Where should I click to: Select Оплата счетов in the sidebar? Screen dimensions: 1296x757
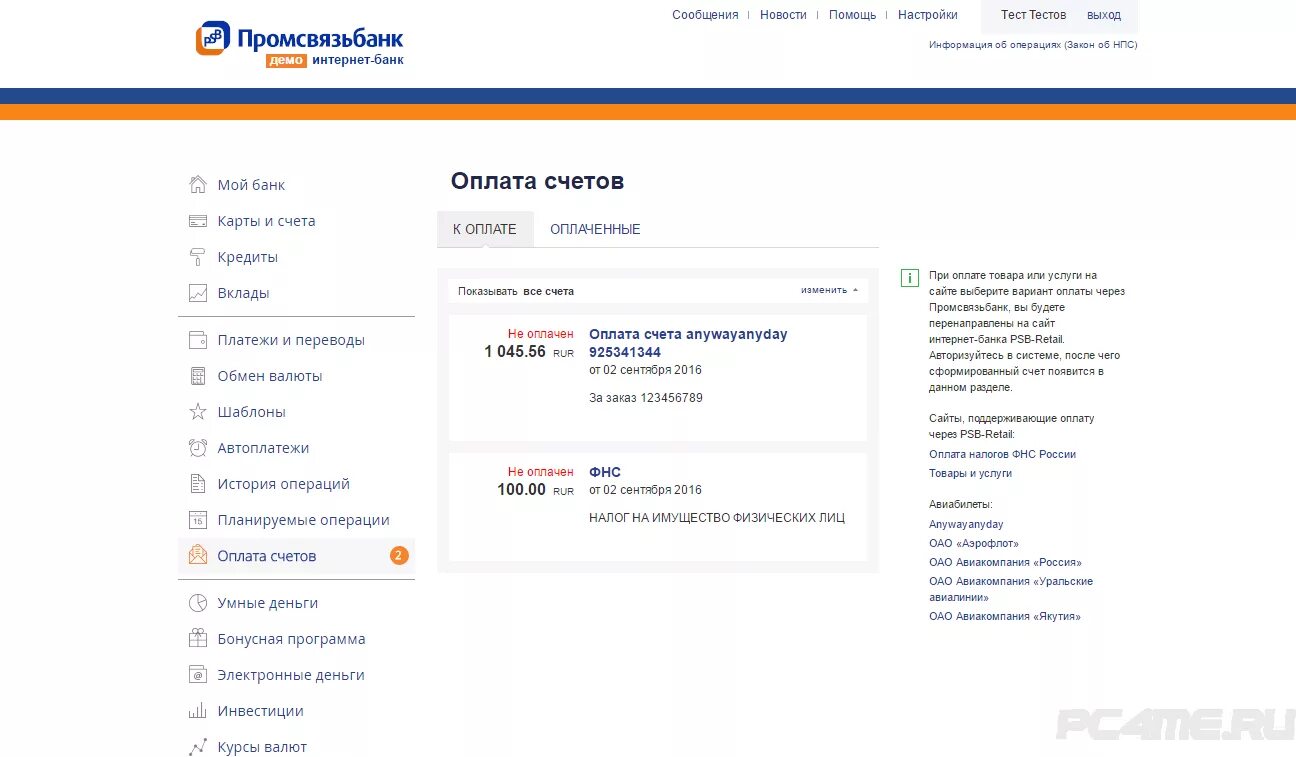pos(296,556)
